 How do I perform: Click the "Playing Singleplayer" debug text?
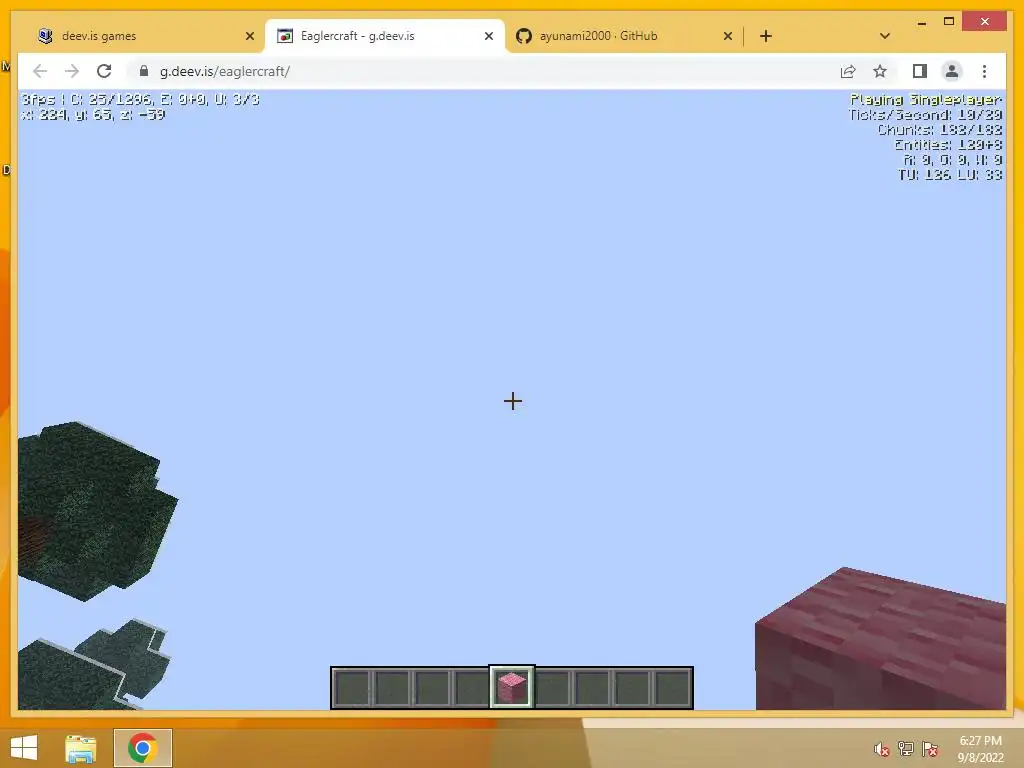tap(926, 99)
